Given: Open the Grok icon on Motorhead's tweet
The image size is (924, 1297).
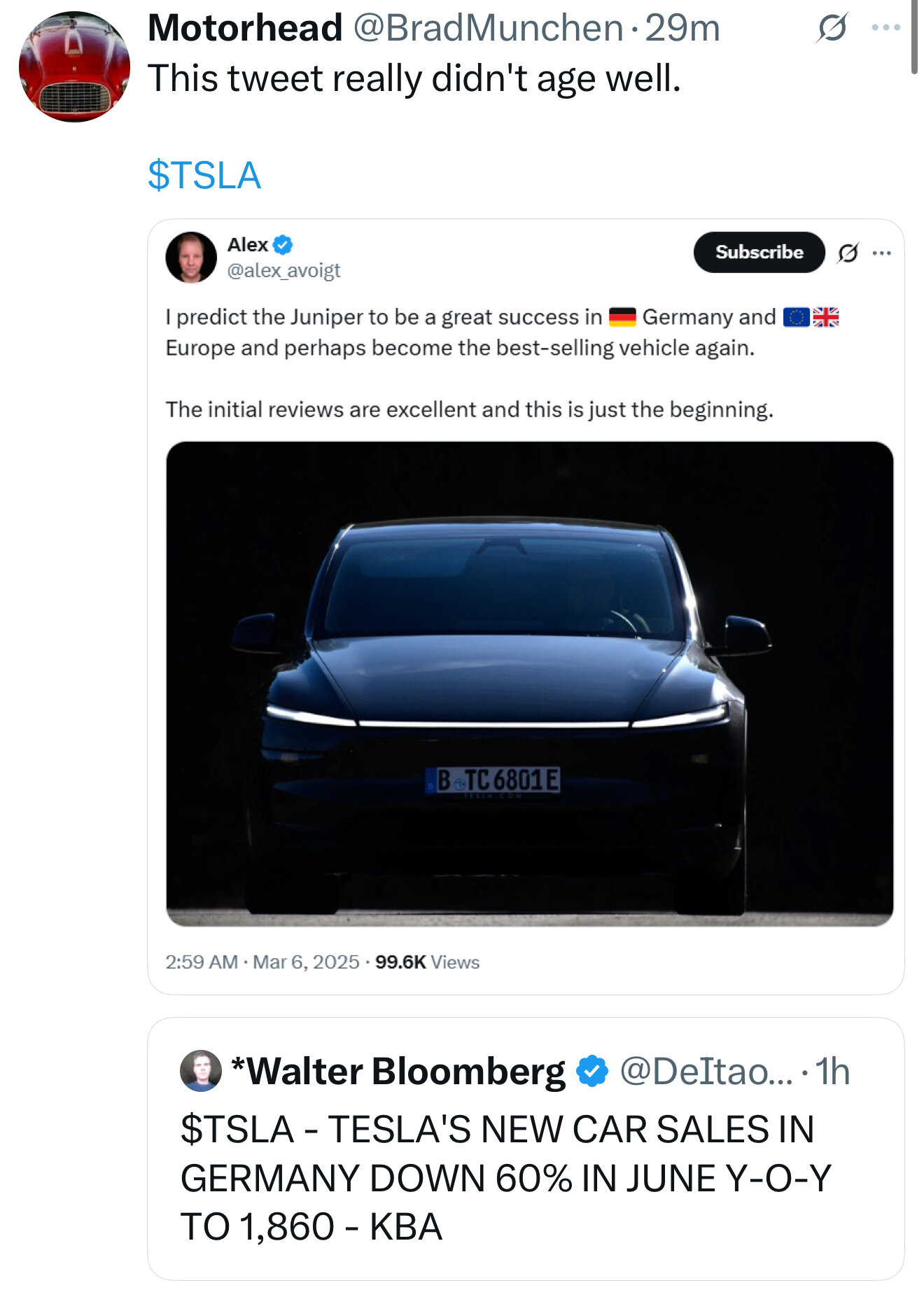Looking at the screenshot, I should pyautogui.click(x=832, y=28).
